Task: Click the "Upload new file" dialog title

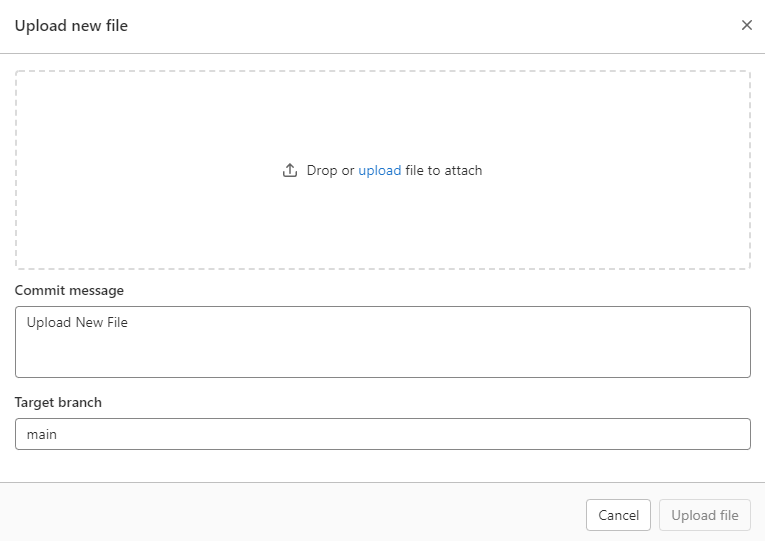Action: click(x=71, y=25)
